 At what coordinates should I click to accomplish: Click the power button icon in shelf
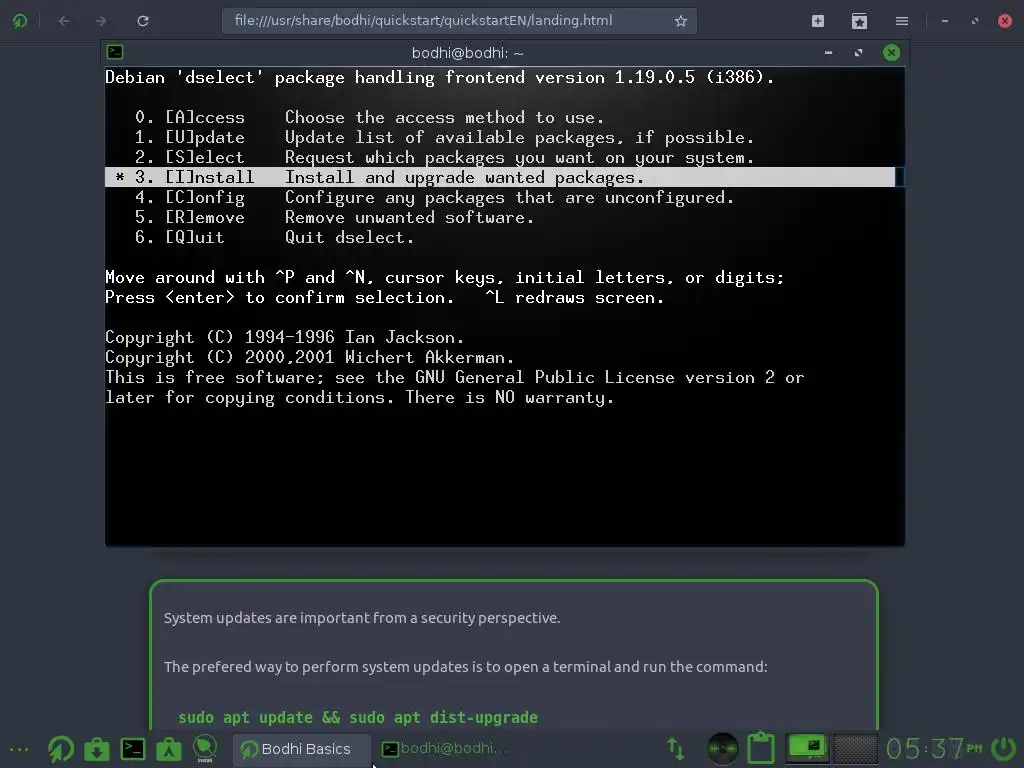(1003, 748)
